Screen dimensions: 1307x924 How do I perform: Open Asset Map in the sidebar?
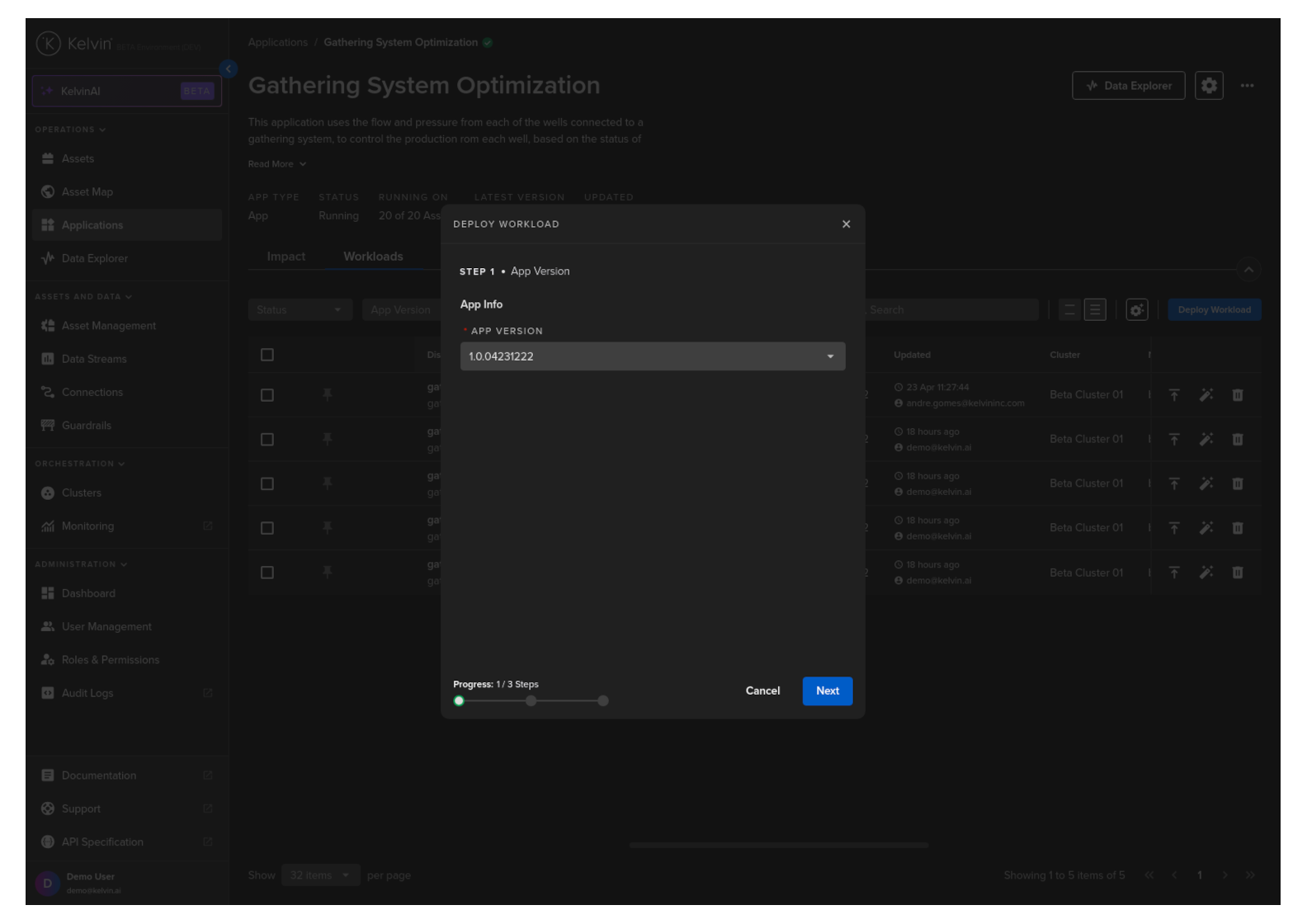(87, 192)
